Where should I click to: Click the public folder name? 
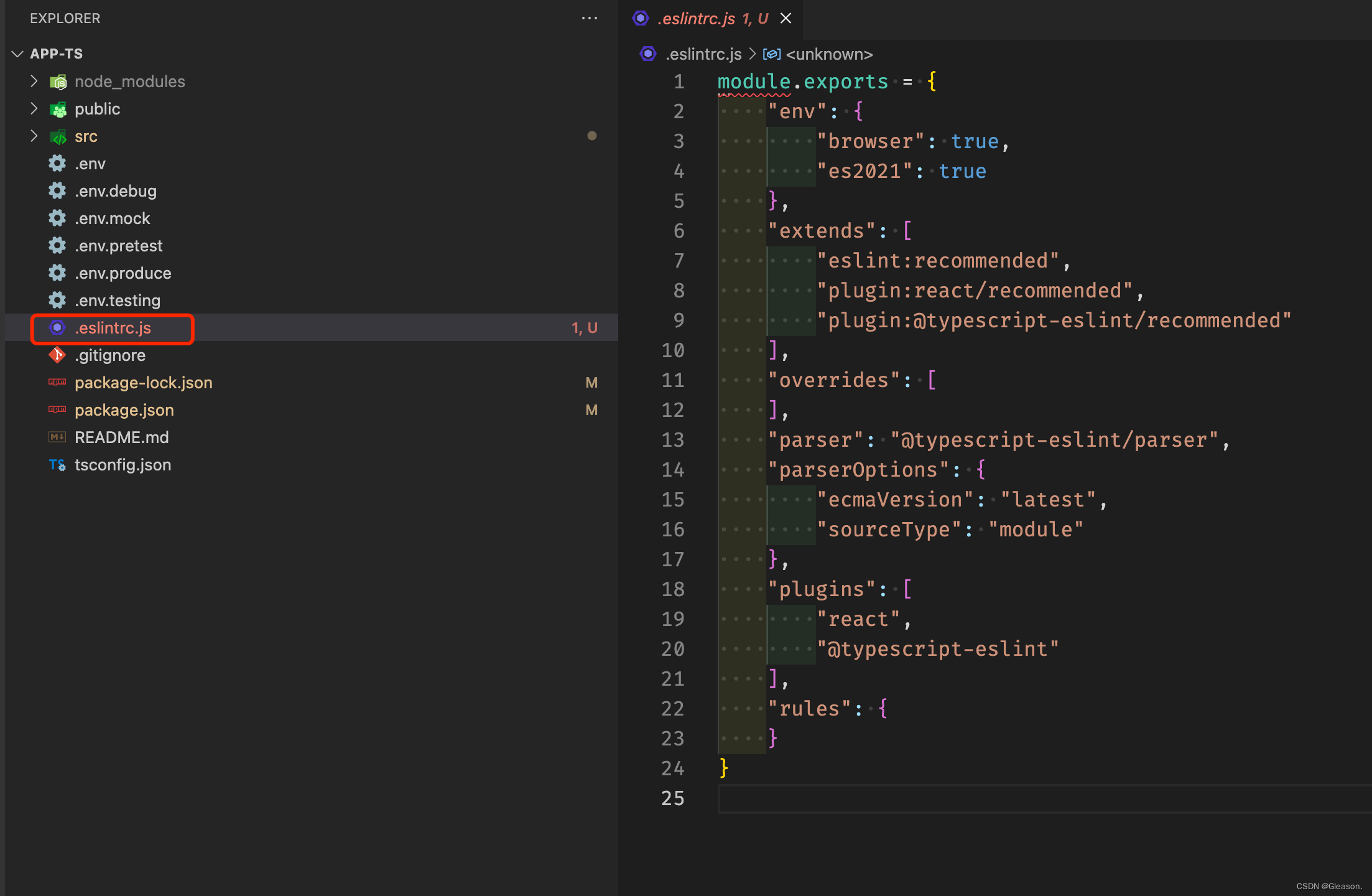(98, 109)
